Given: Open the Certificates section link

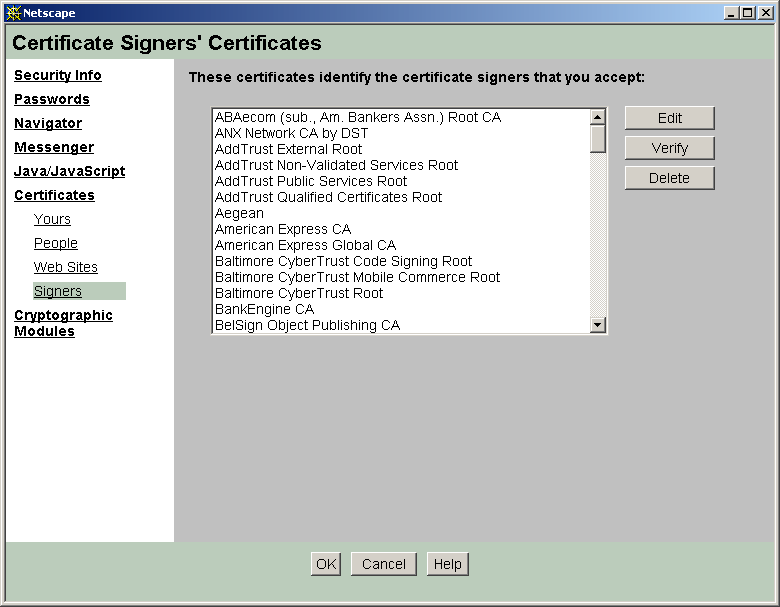Looking at the screenshot, I should tap(54, 195).
